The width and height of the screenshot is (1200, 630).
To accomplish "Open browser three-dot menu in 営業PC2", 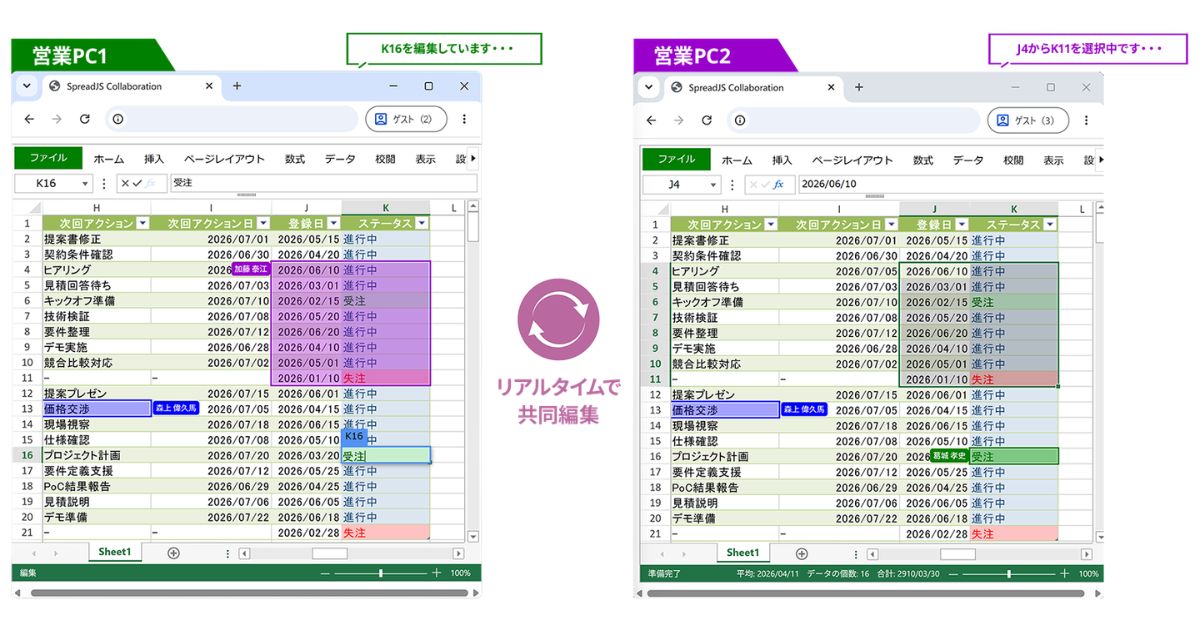I will (1086, 120).
